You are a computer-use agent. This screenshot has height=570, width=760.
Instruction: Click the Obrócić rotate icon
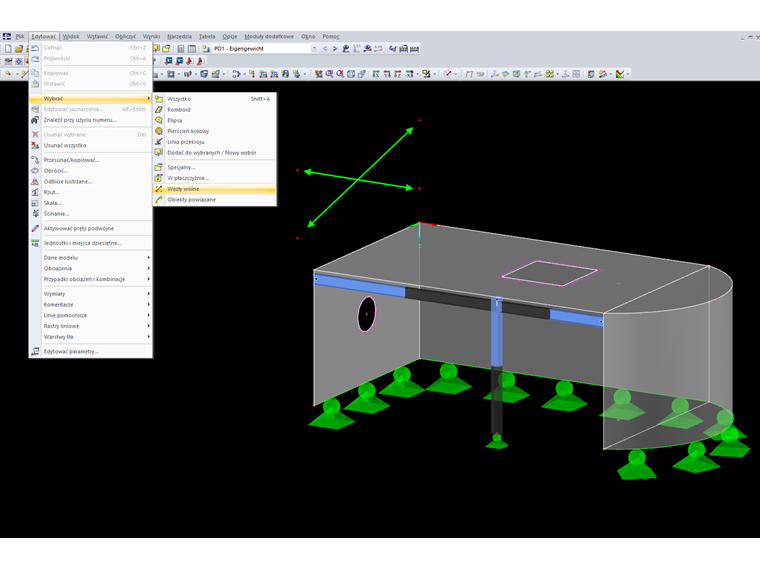tap(35, 171)
